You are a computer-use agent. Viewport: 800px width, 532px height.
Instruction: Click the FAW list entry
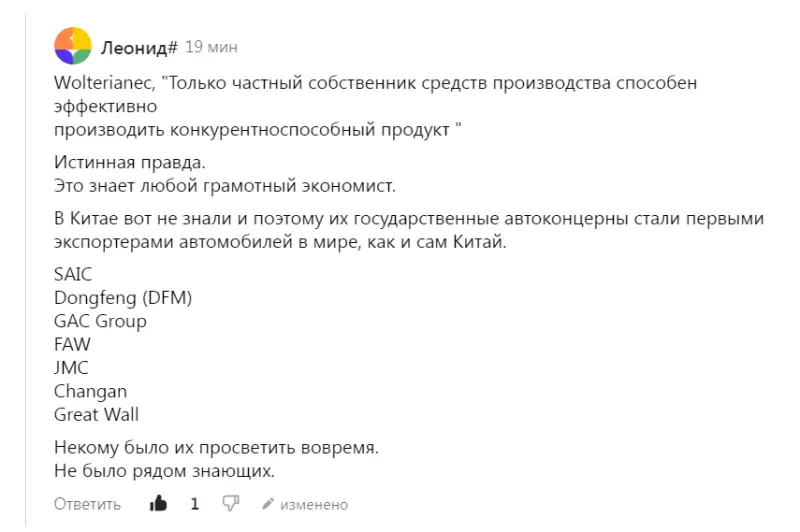[x=72, y=344]
